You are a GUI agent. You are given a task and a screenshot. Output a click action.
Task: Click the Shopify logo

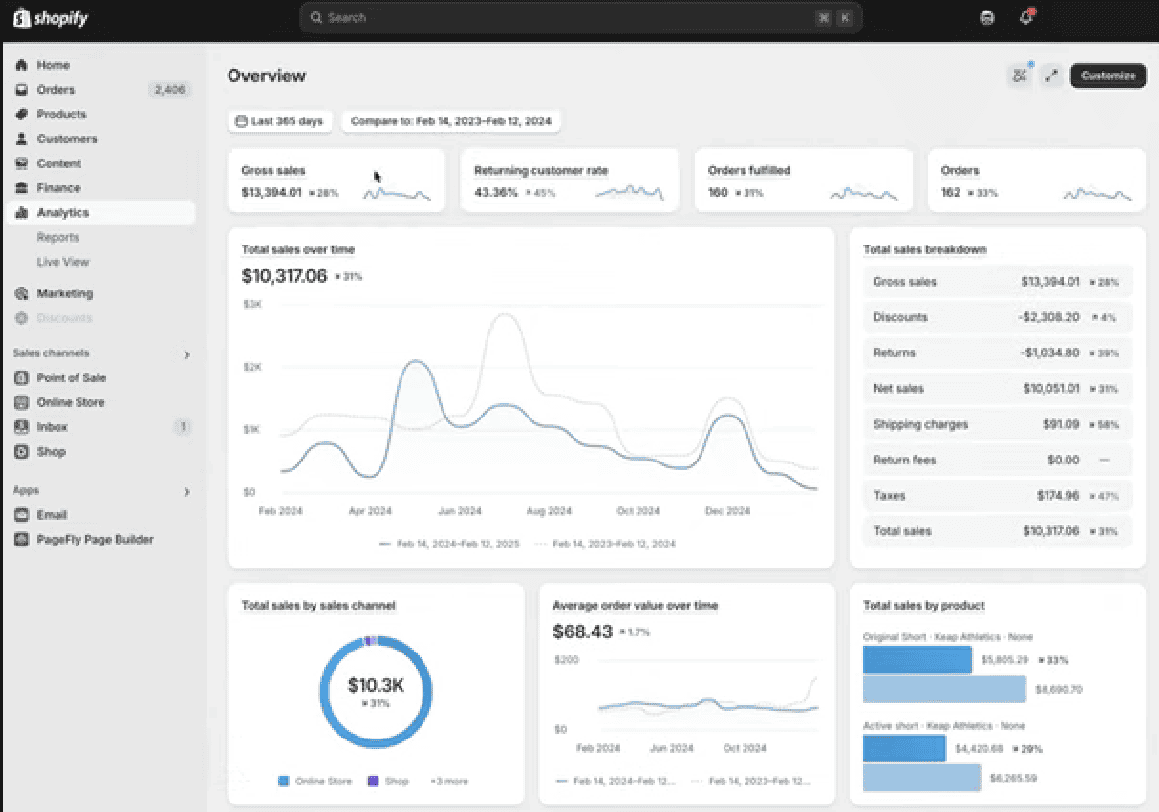(x=50, y=18)
